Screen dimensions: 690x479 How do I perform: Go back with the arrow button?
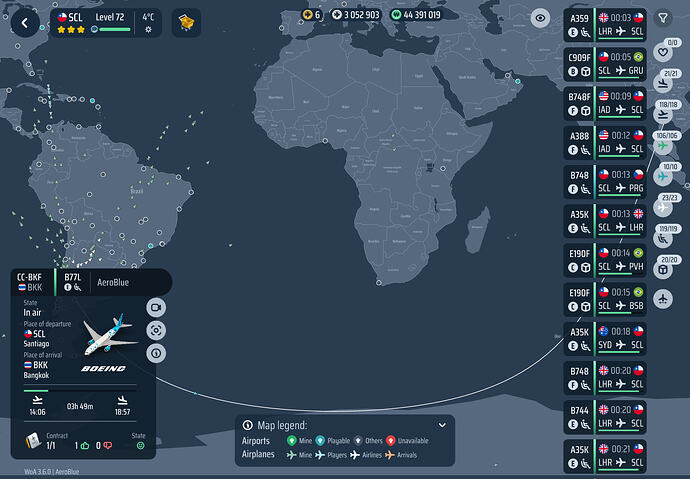tap(25, 23)
